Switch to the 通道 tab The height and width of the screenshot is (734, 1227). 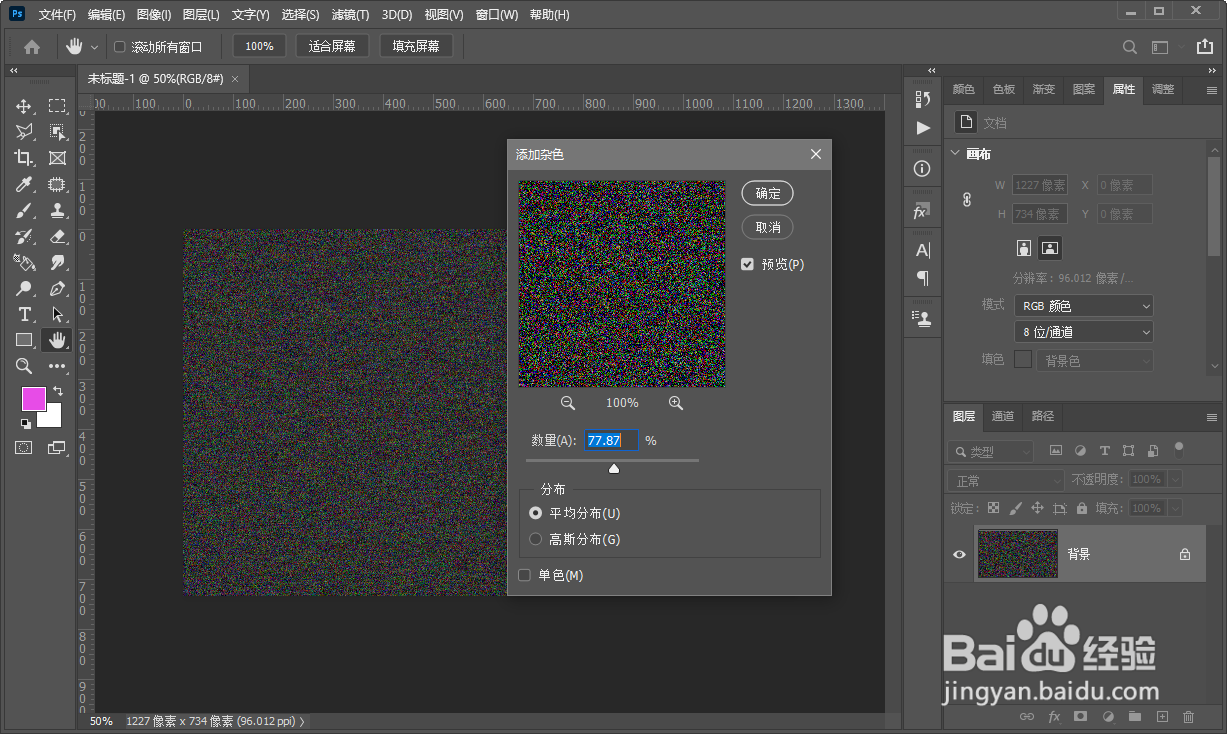click(1003, 416)
